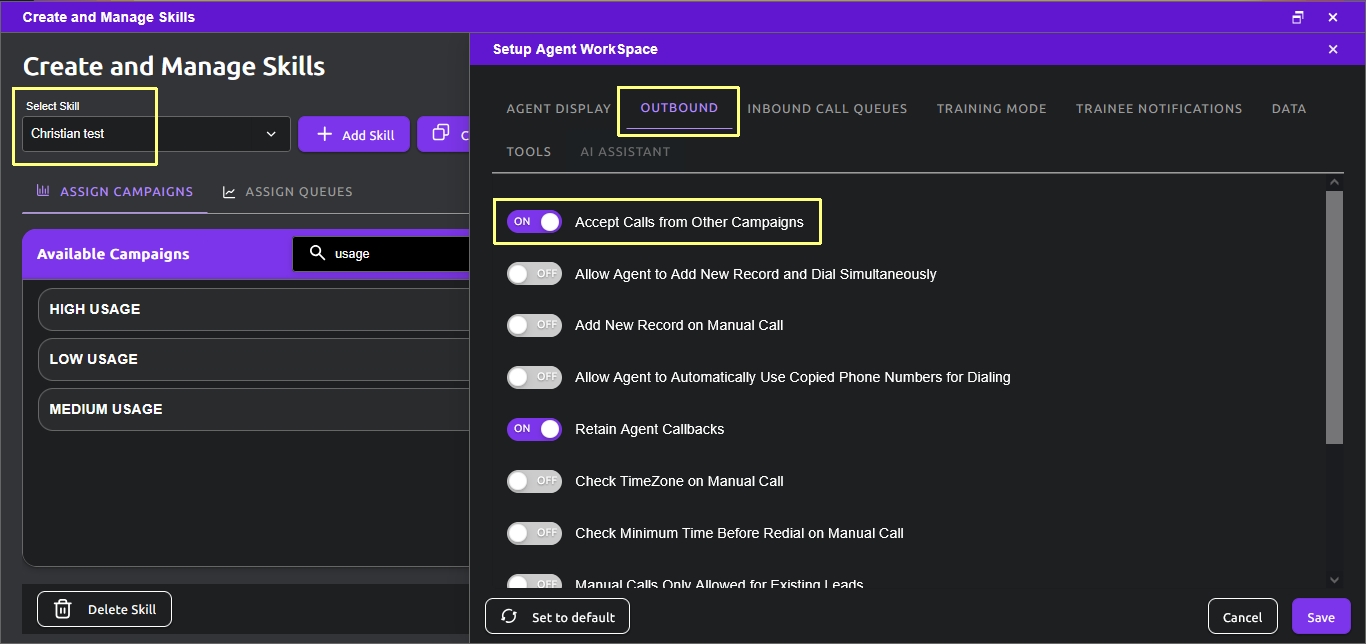Screen dimensions: 1366x644
Task: Click the vertical scrollbar thumb in settings list
Action: 1334,317
